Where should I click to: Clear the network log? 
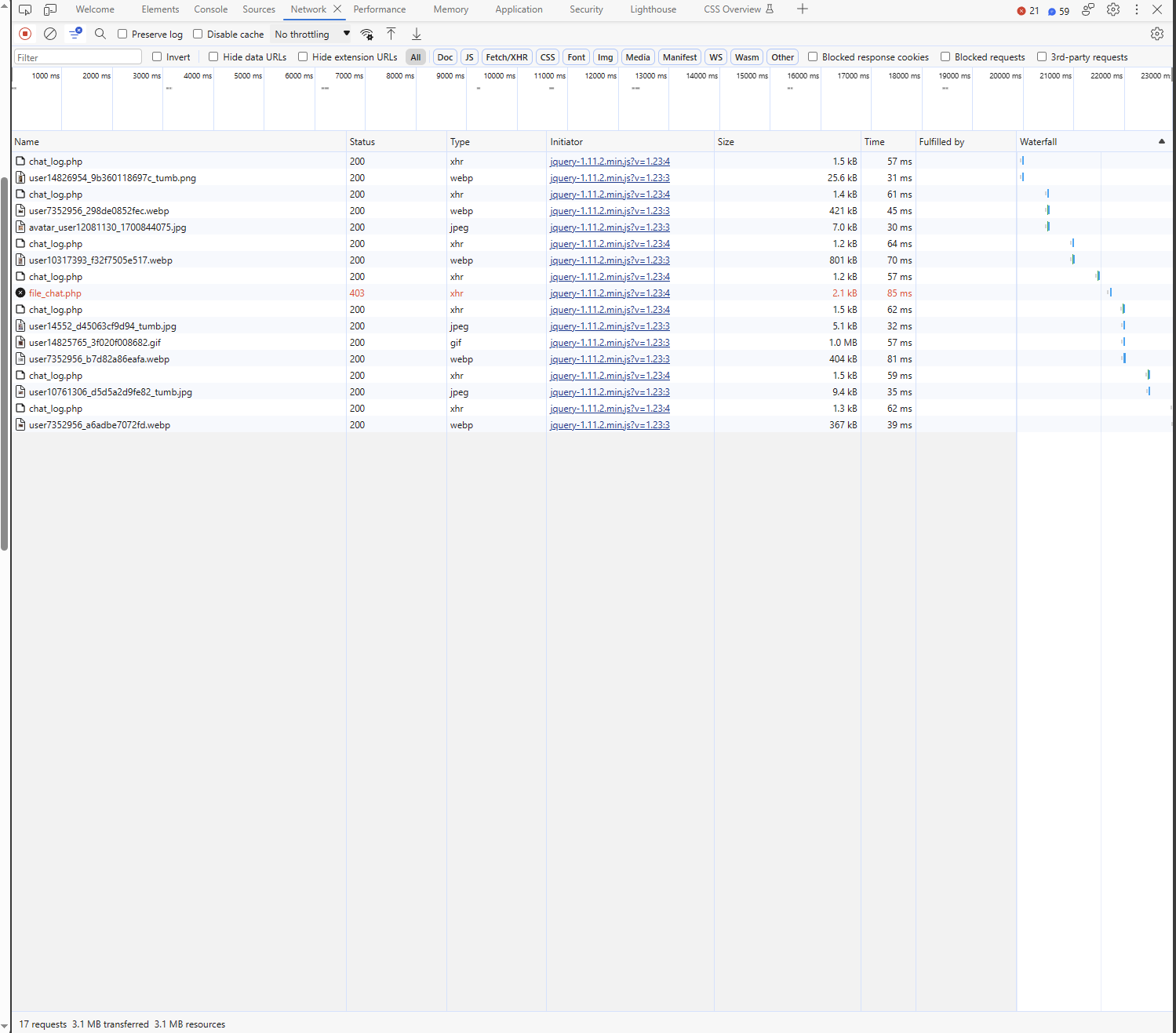pos(50,34)
